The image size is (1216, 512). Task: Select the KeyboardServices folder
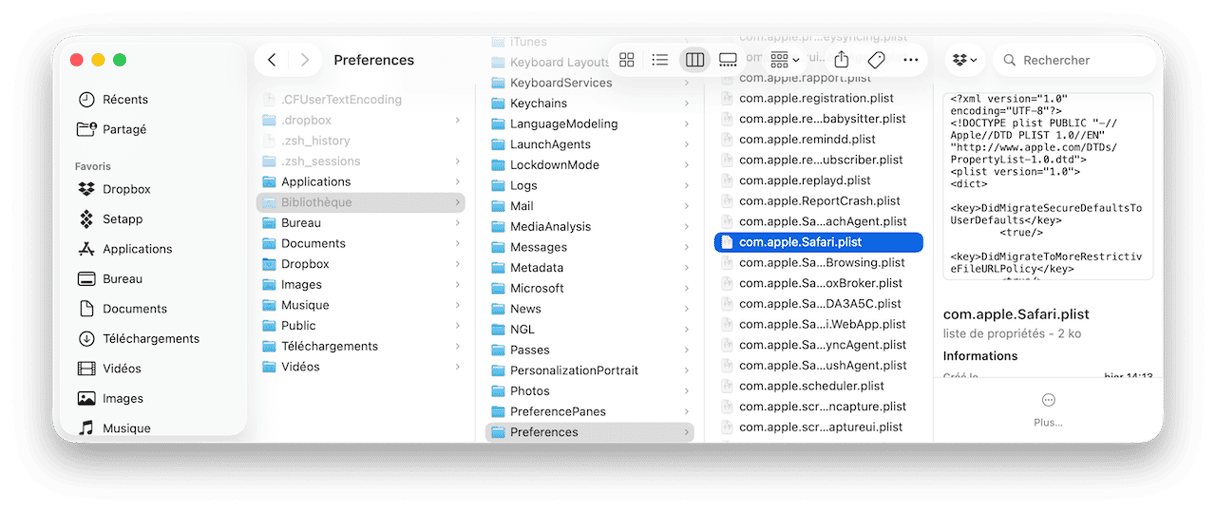(561, 83)
